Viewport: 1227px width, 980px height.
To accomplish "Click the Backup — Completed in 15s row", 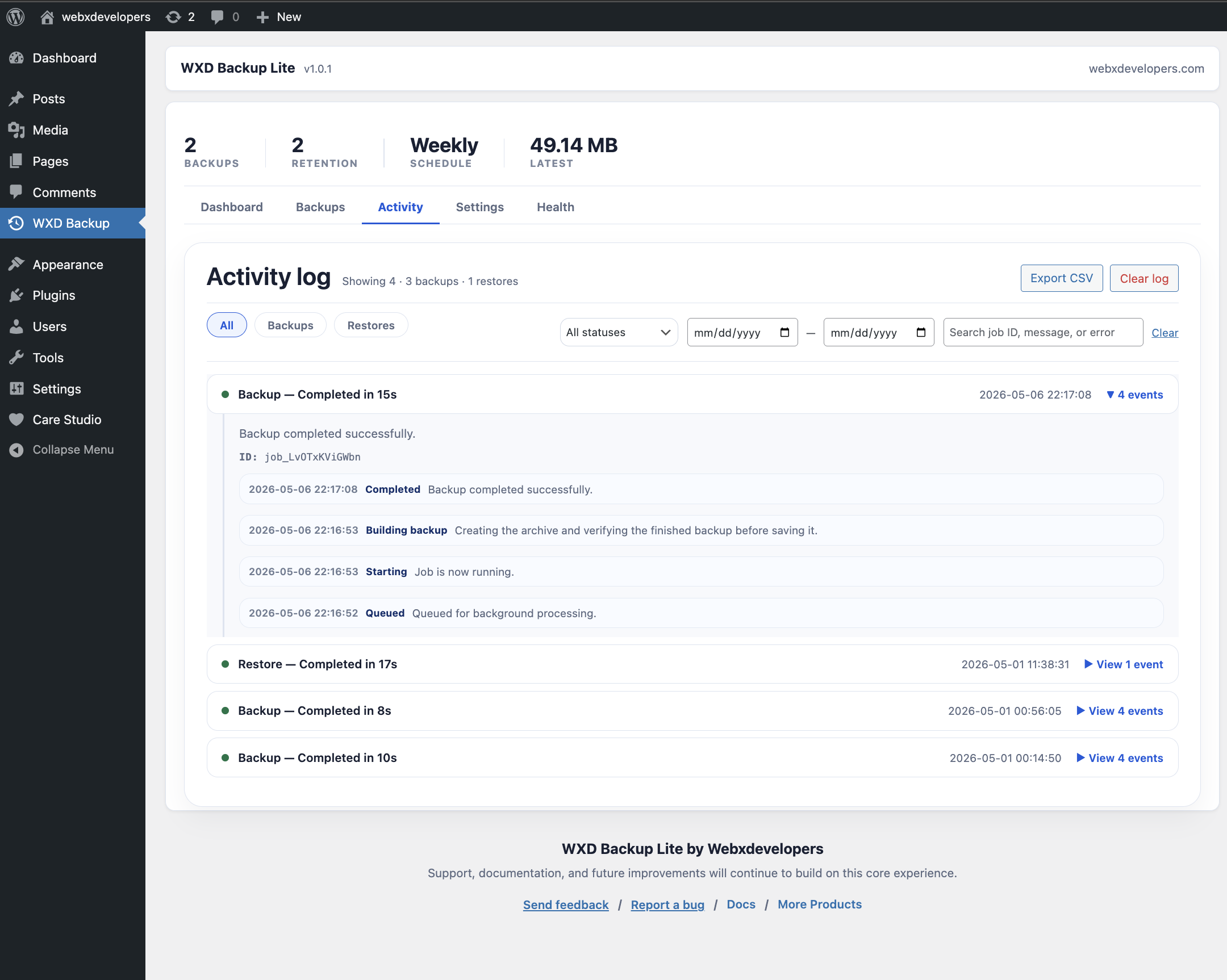I will tap(692, 394).
